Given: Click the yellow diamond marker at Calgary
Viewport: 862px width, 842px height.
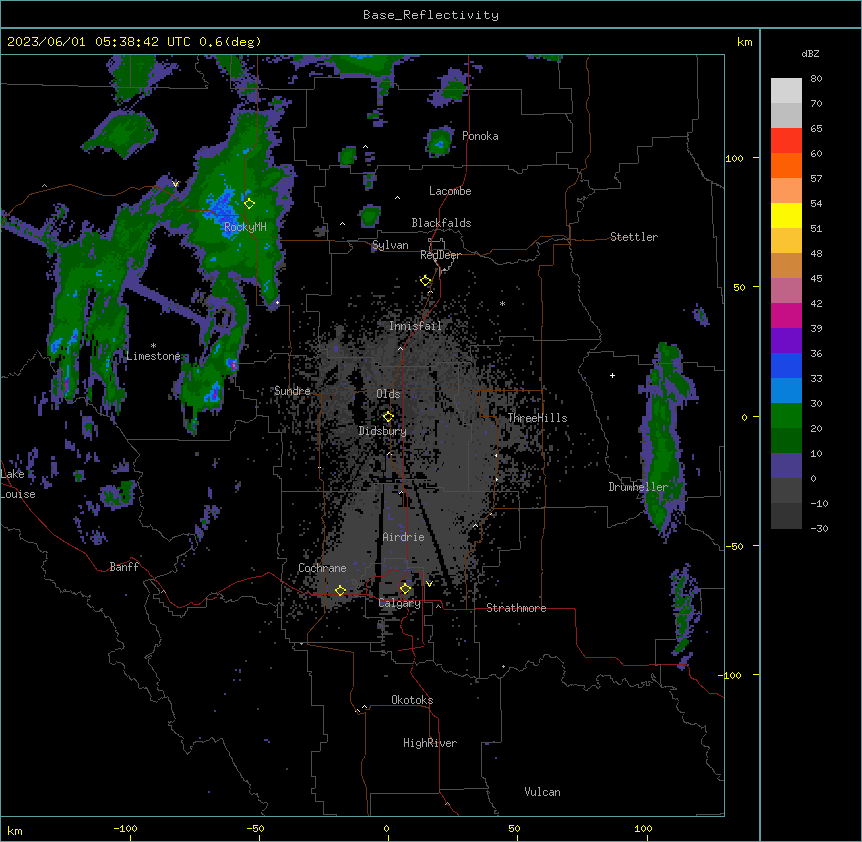Looking at the screenshot, I should (x=405, y=588).
